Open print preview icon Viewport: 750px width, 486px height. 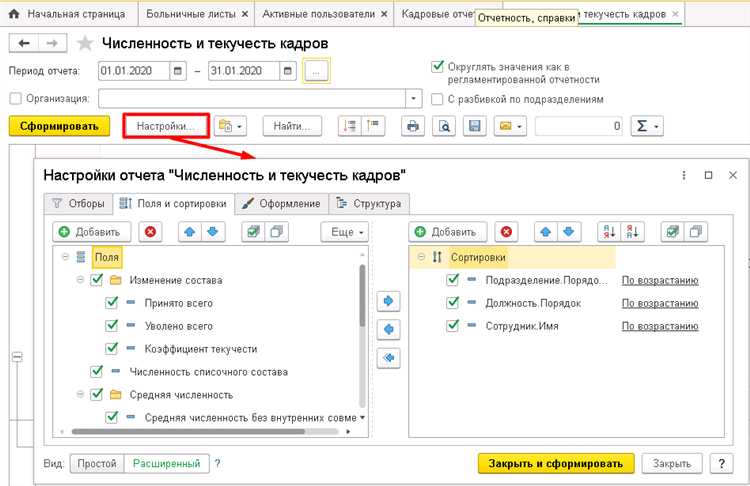pos(444,126)
